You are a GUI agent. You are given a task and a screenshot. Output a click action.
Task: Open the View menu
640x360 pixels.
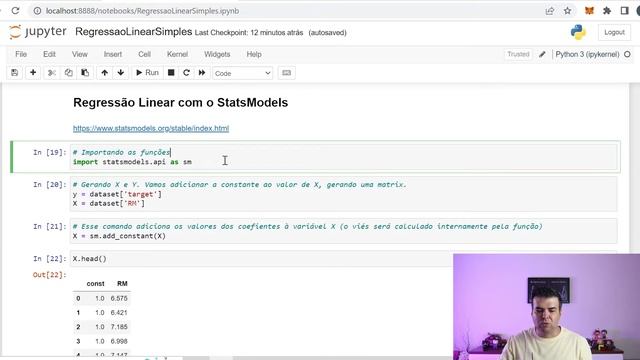coord(80,54)
